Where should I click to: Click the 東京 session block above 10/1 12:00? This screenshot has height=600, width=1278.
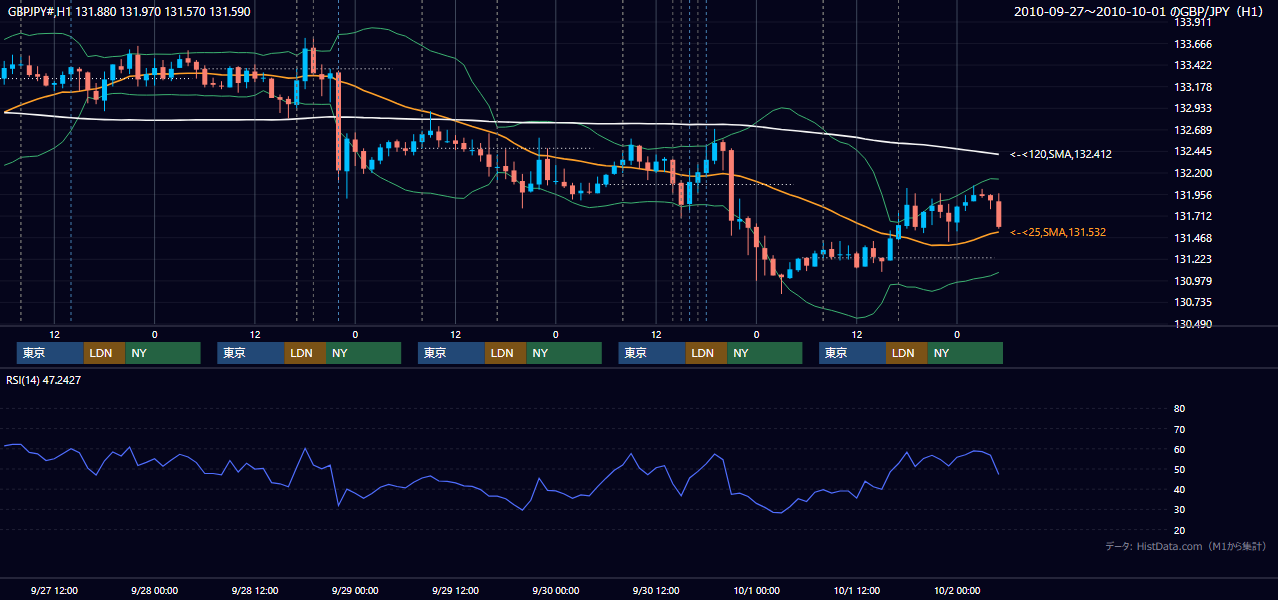pos(852,353)
